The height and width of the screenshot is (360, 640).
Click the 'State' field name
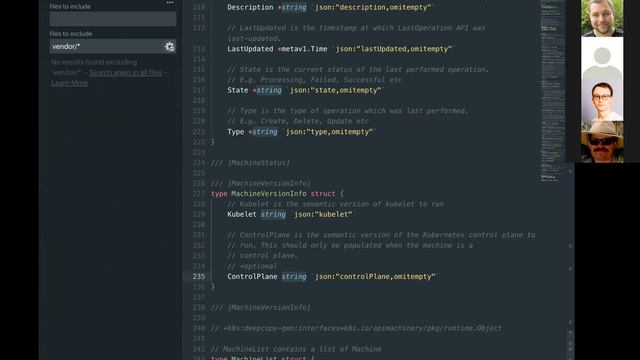238,90
